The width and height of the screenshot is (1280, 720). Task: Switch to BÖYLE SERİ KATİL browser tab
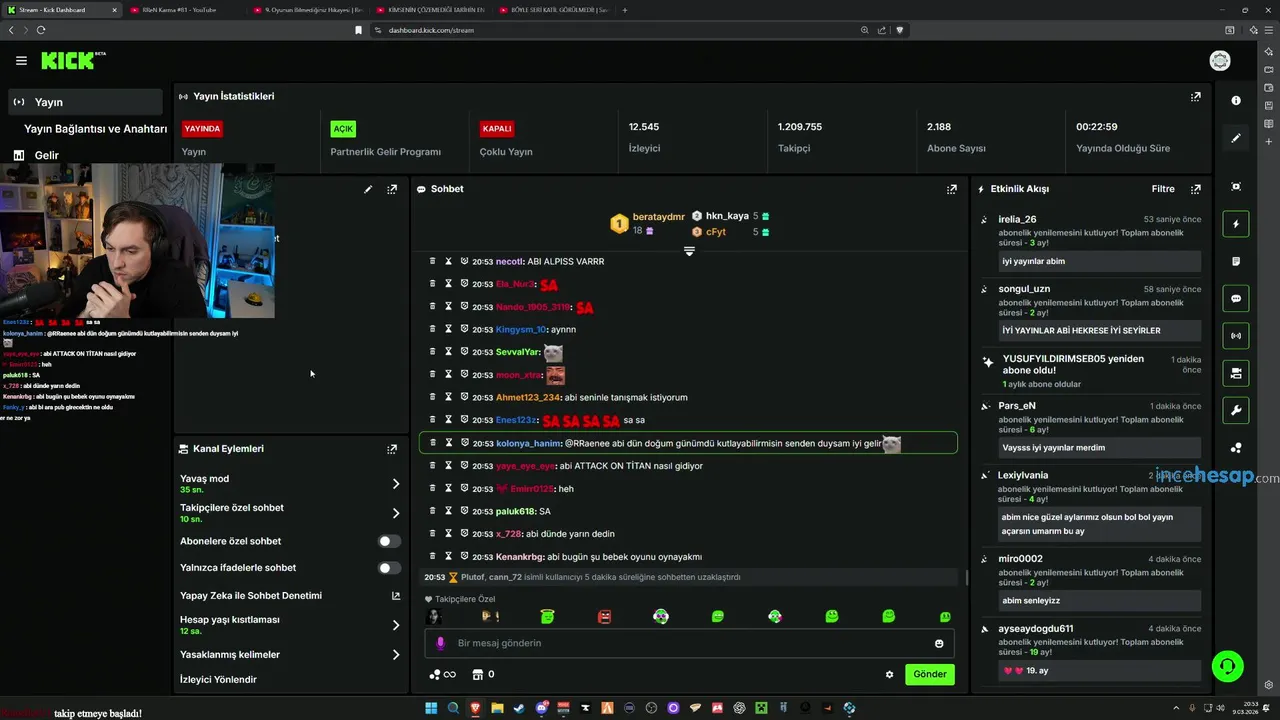552,10
